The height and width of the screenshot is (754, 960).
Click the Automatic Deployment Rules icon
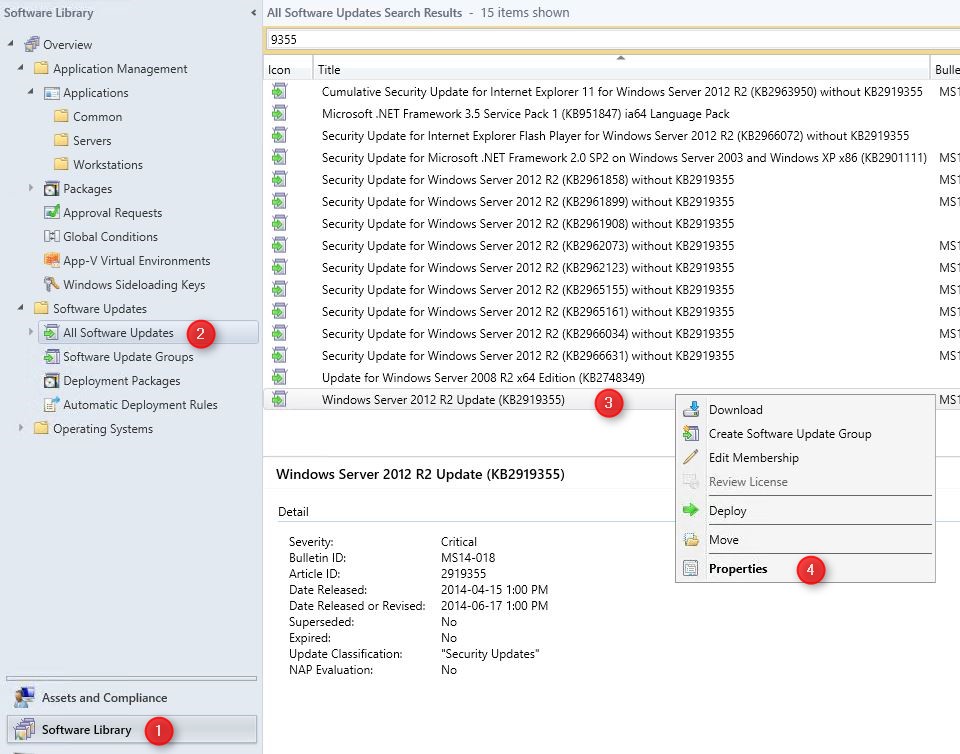point(51,404)
